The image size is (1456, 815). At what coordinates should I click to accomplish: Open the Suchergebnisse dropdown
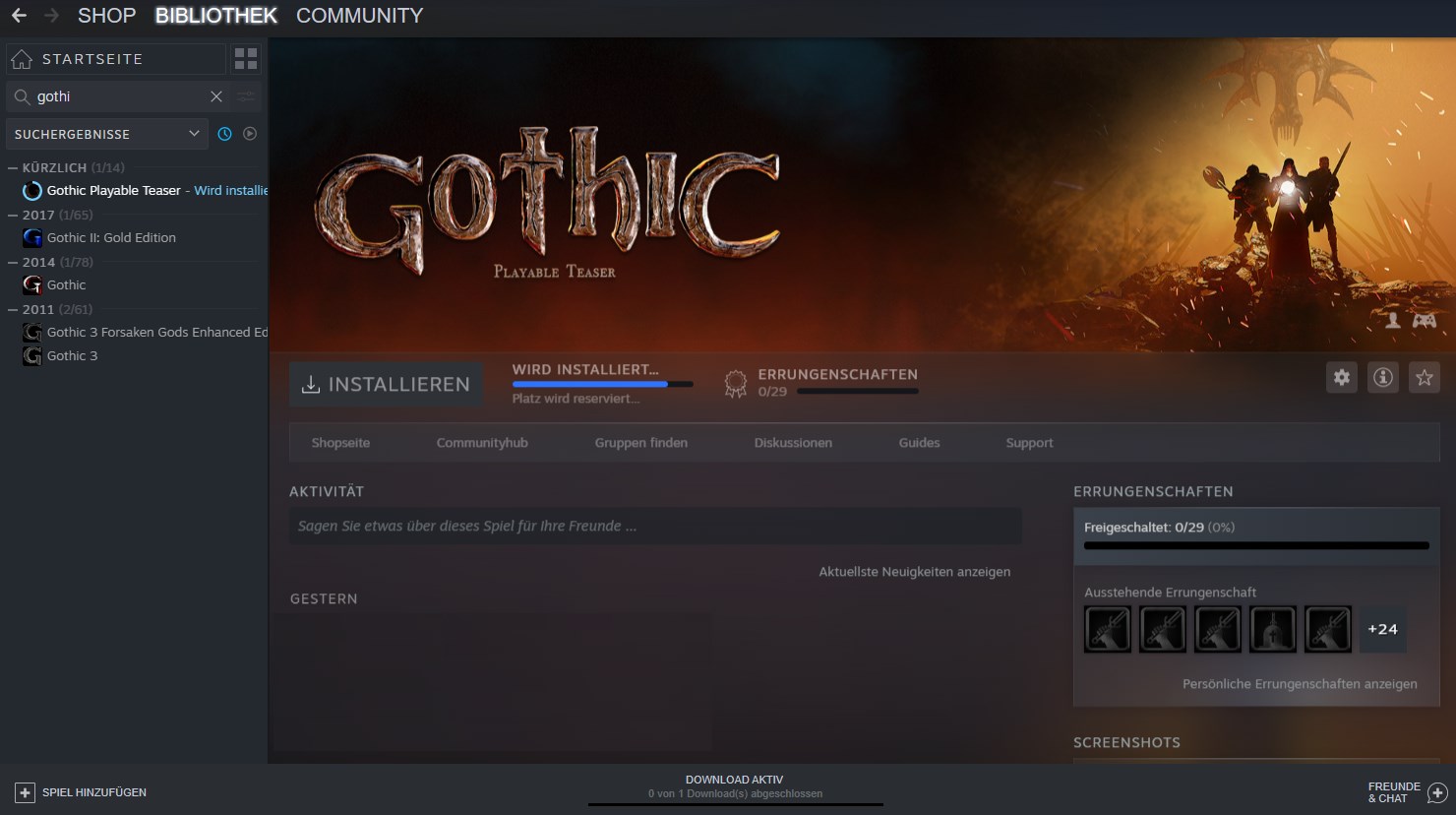click(x=107, y=134)
